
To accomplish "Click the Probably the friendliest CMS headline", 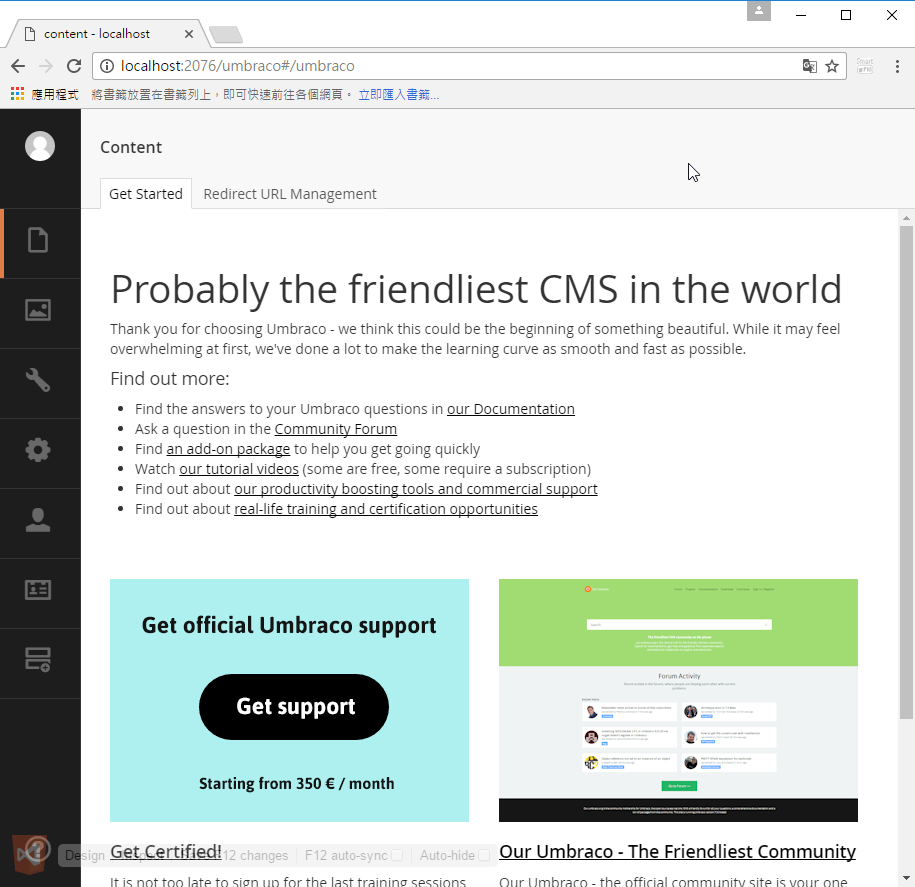I will pos(476,289).
